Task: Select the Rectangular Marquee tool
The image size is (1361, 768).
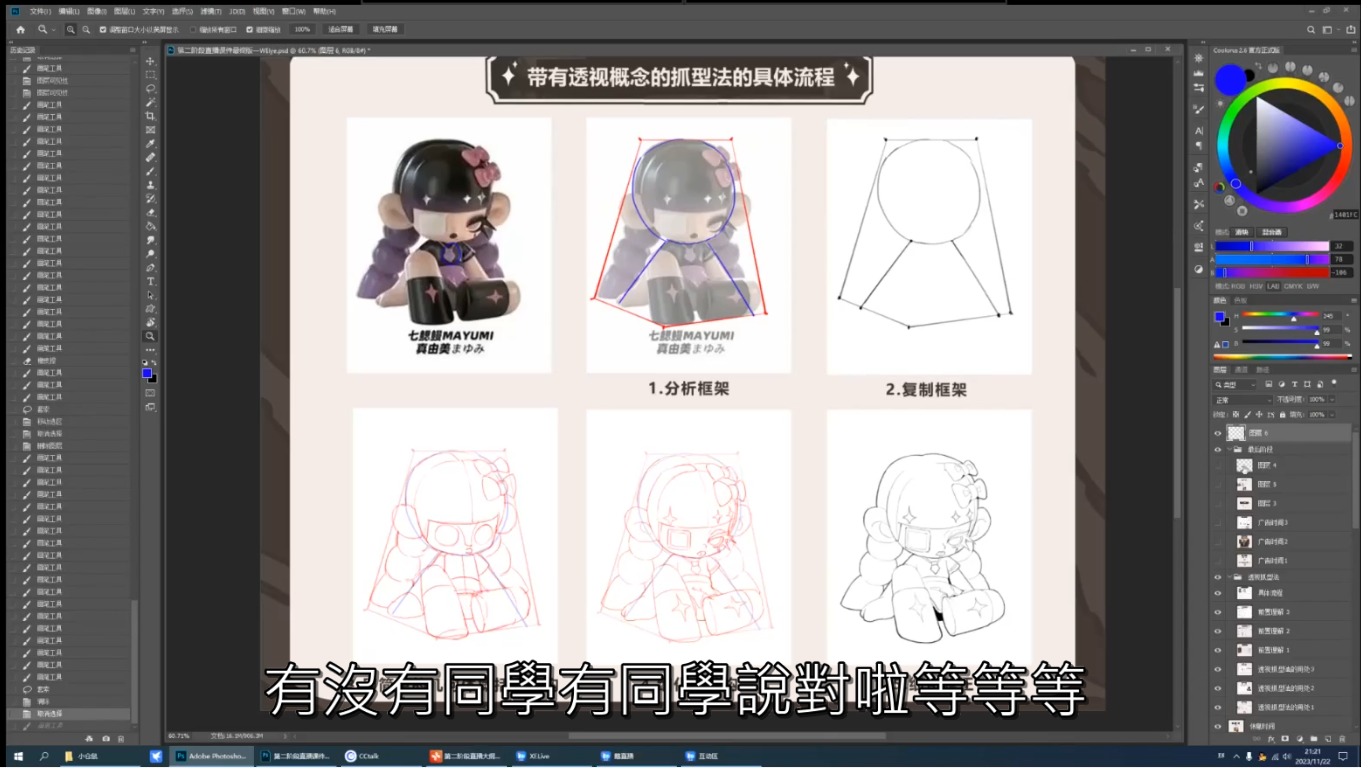Action: 151,75
